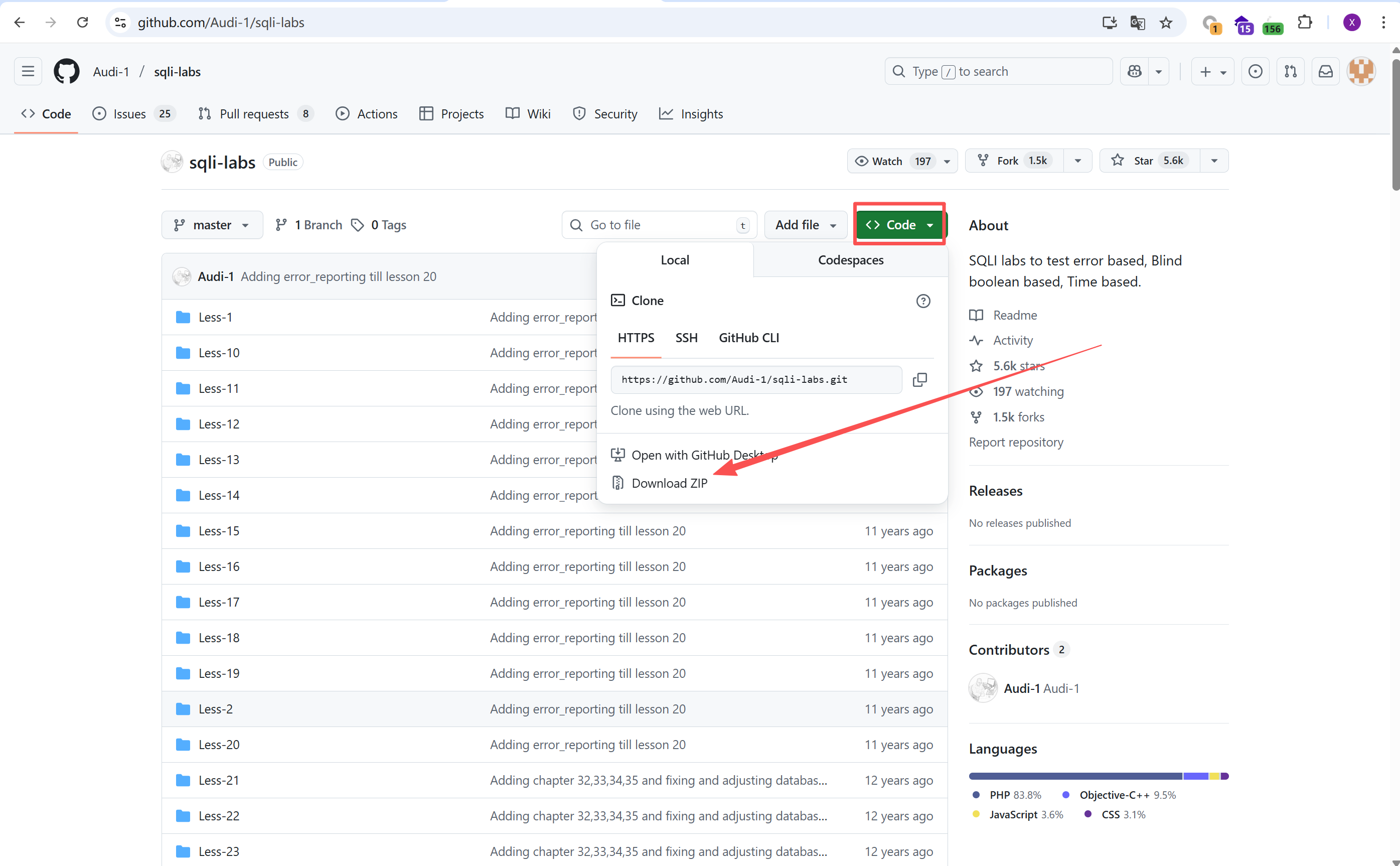Viewport: 1400px width, 866px height.
Task: Open the extension with 15 badge
Action: click(x=1243, y=24)
